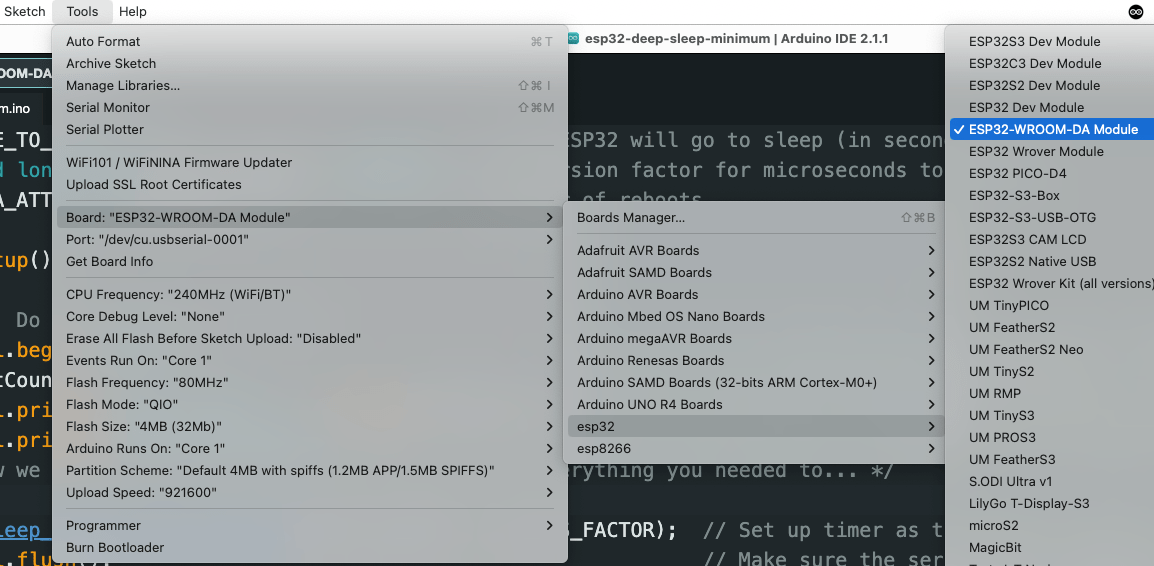The image size is (1154, 566).
Task: Run Auto Format on the sketch
Action: [x=310, y=42]
